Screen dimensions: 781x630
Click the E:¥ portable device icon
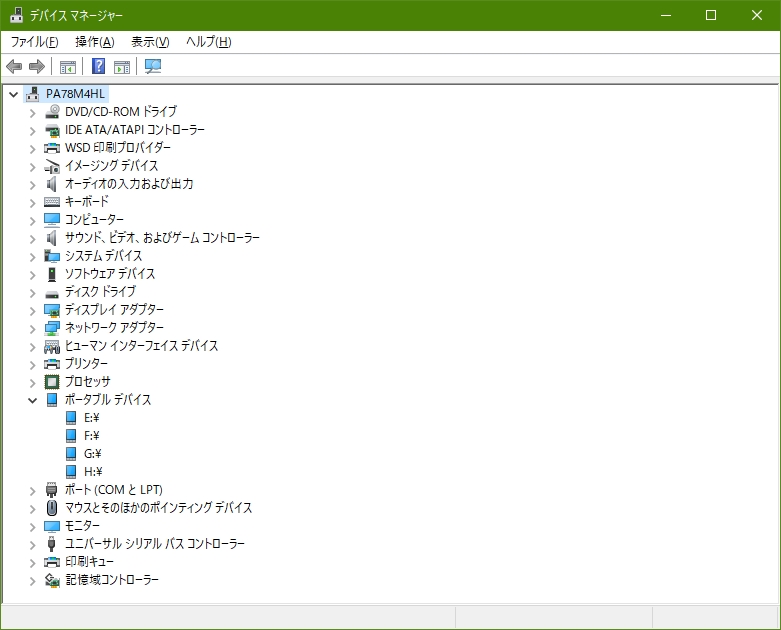coord(71,418)
